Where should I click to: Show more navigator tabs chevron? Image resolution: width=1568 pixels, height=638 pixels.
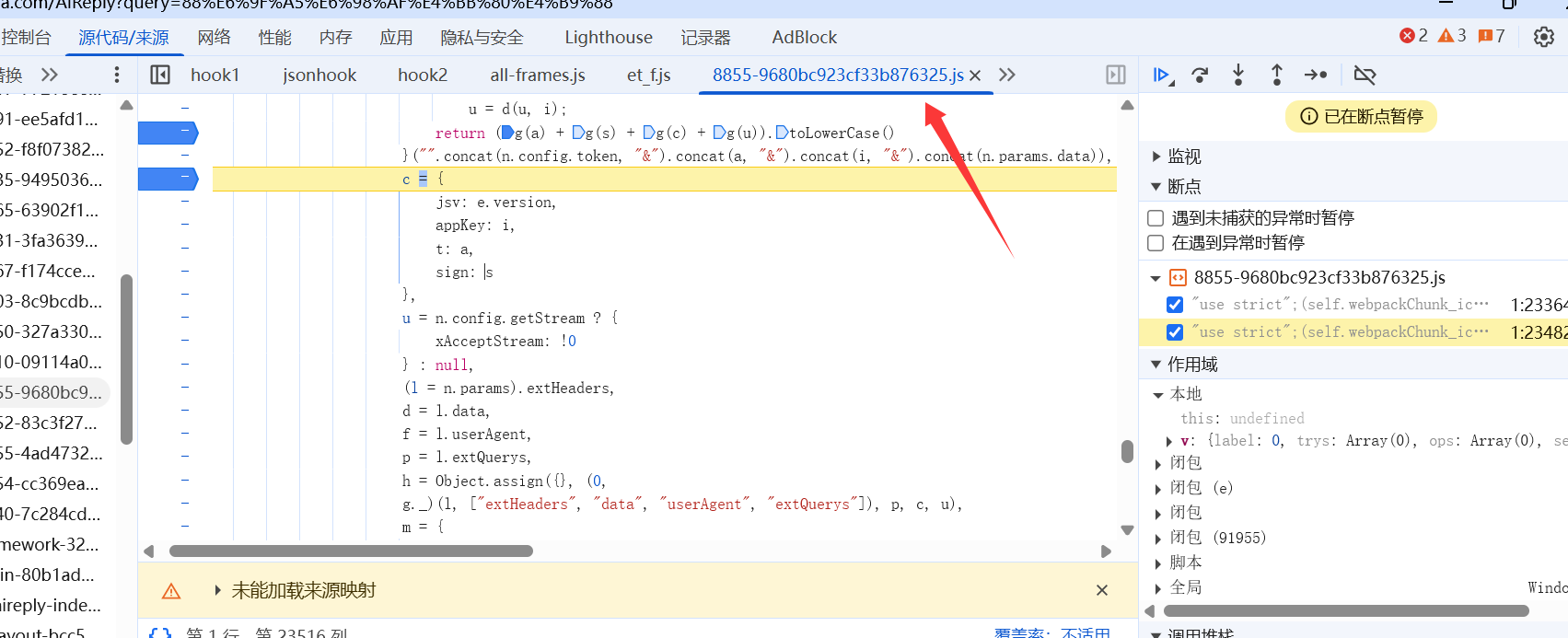click(50, 75)
